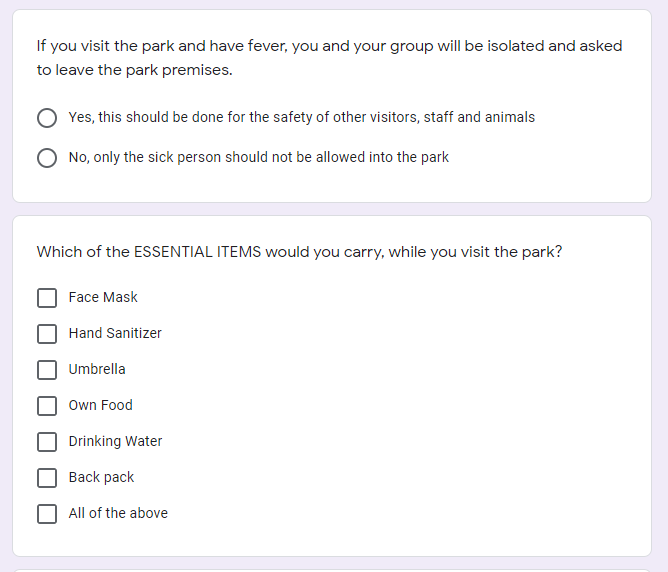Select the 'Yes, this should be done' radio button
The image size is (668, 572).
click(x=47, y=118)
